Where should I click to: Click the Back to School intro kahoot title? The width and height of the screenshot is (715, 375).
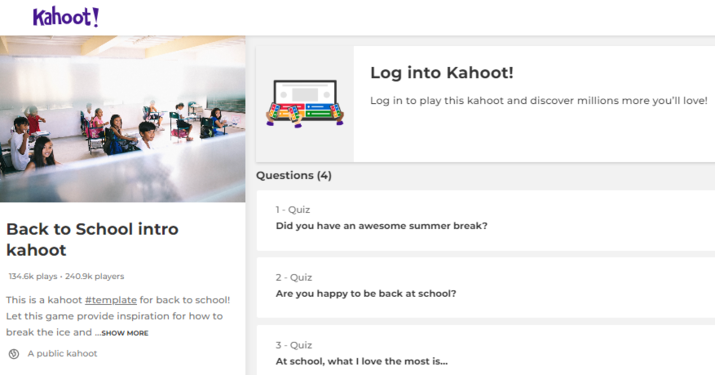click(92, 240)
